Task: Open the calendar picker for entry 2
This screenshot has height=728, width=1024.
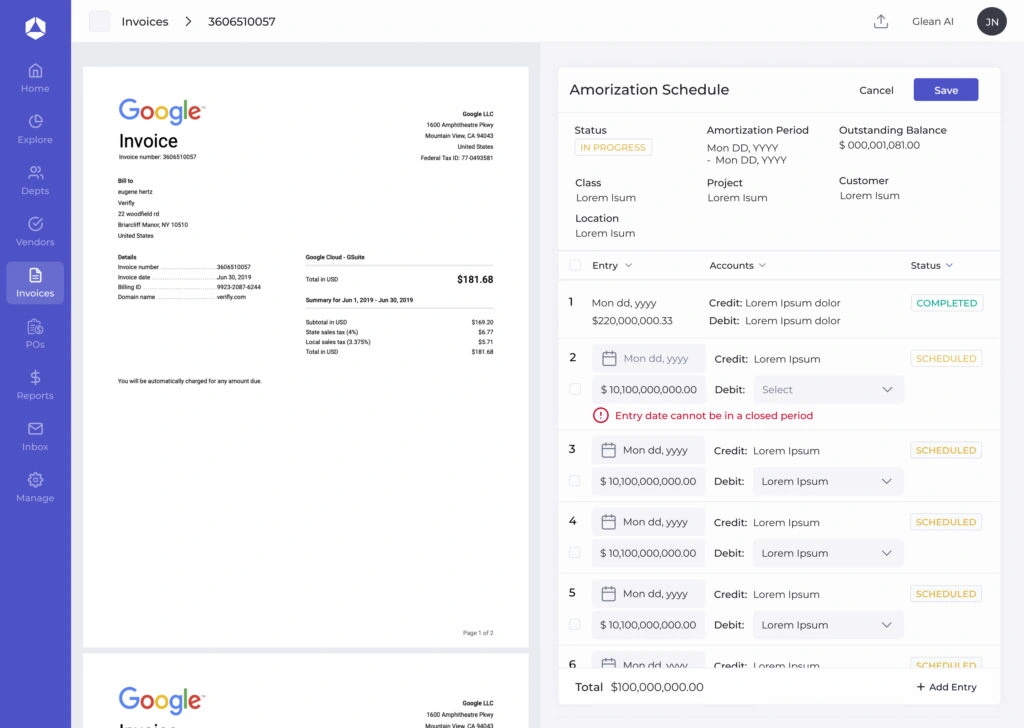Action: point(609,358)
